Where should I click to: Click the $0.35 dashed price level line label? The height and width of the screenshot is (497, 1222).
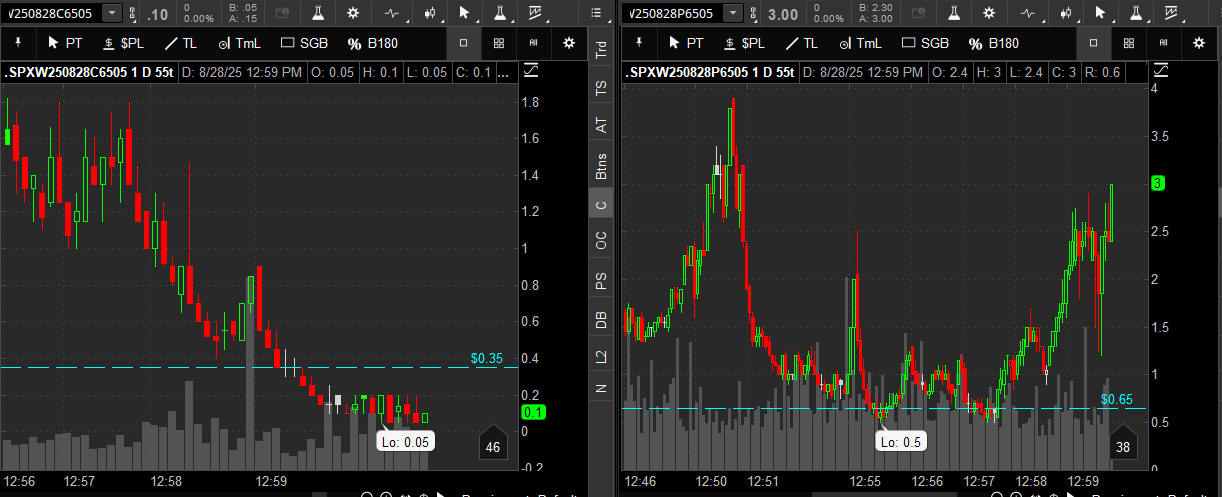(485, 358)
